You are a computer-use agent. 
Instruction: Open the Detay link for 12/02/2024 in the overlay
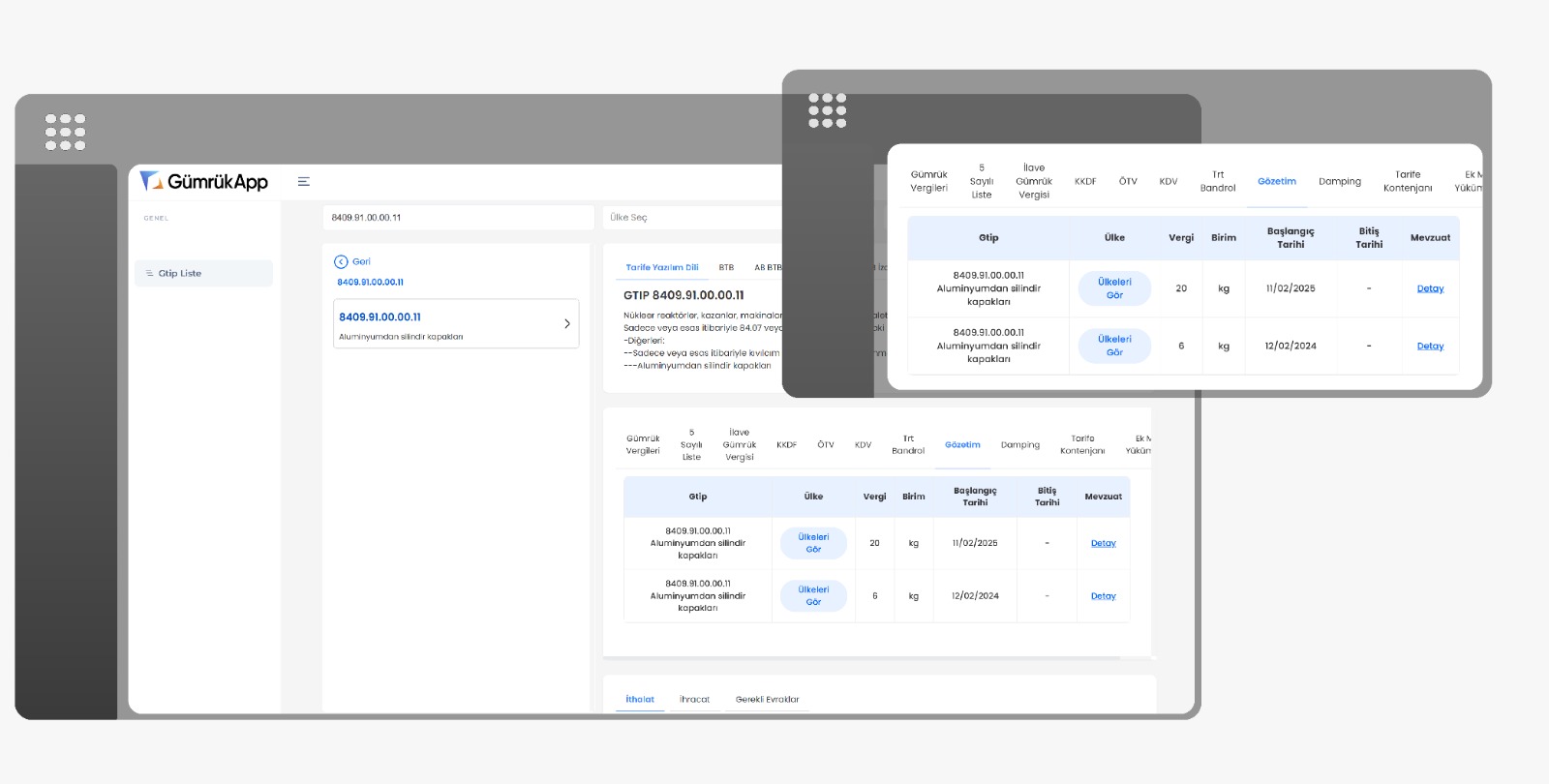(1430, 347)
